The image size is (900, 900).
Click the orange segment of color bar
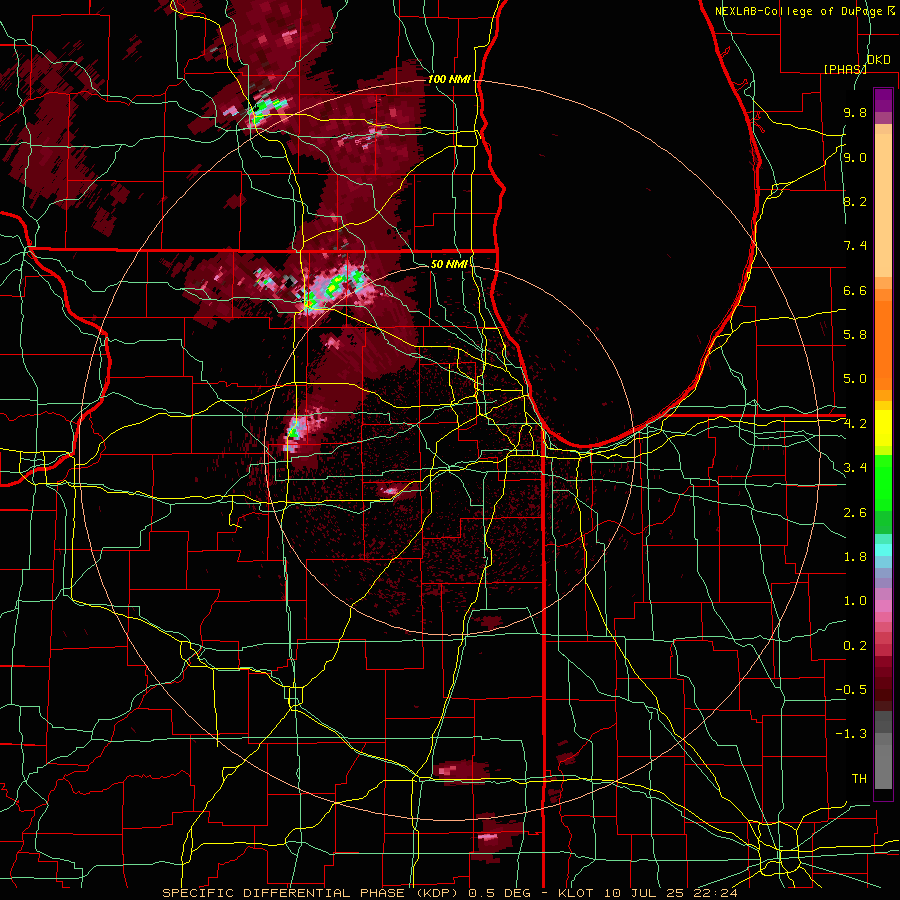883,345
